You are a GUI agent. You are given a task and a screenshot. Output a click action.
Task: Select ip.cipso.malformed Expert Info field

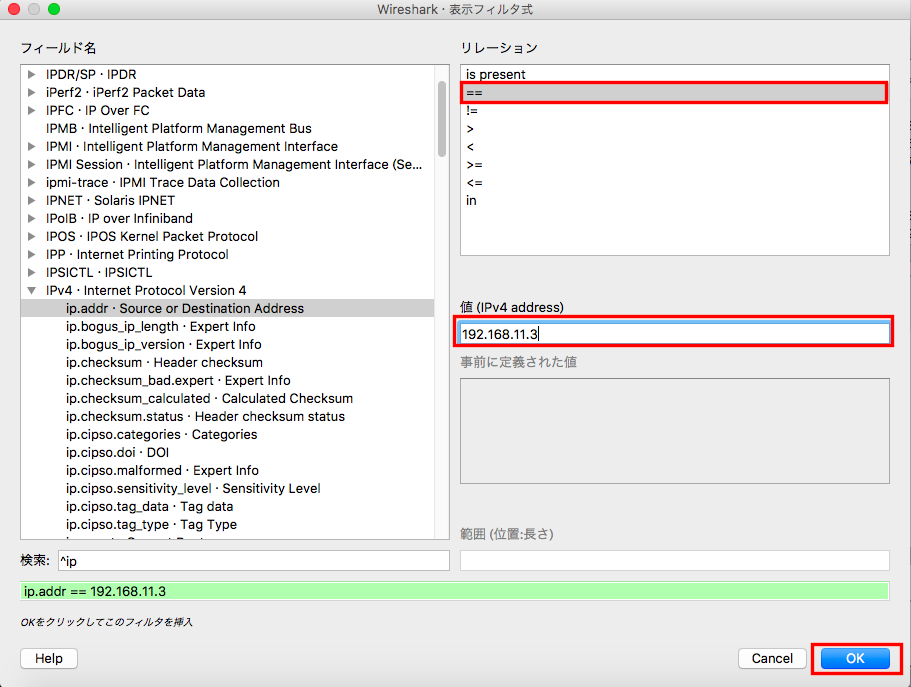click(x=227, y=471)
